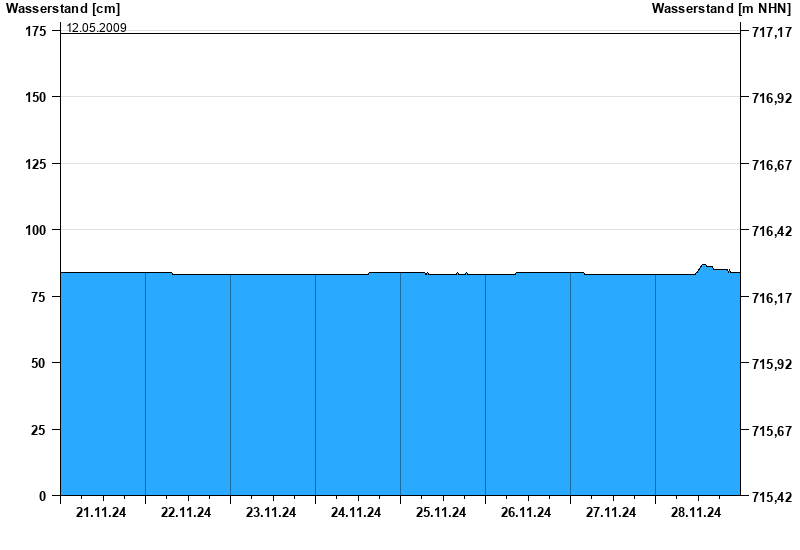The width and height of the screenshot is (800, 550).
Task: Click the 715,67 value on right axis
Action: [x=772, y=431]
